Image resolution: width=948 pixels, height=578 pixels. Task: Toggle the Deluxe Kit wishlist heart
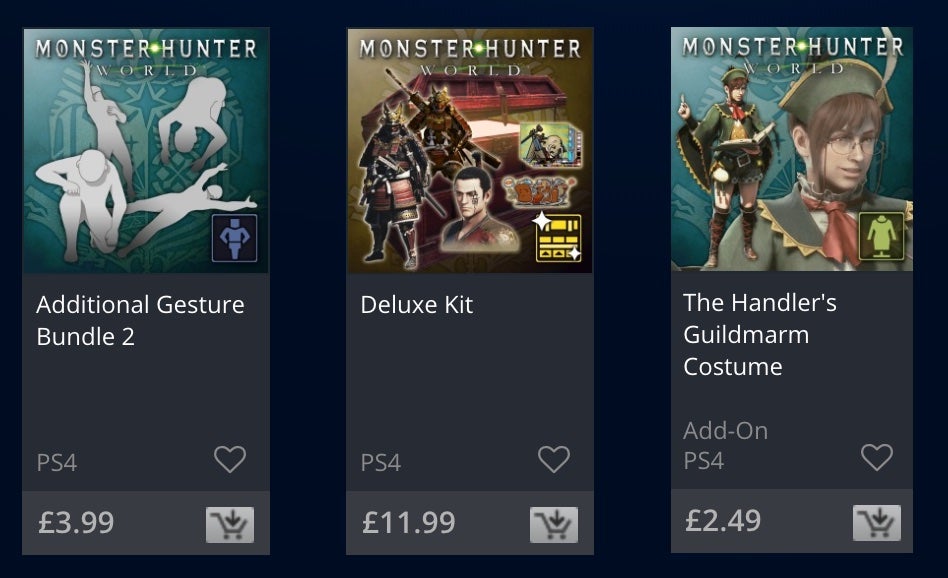coord(554,459)
